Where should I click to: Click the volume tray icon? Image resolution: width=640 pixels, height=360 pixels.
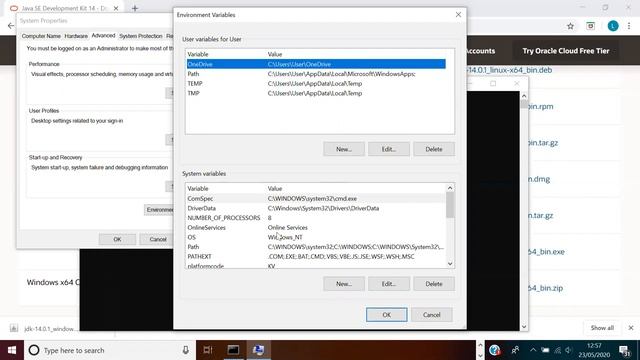(568, 350)
